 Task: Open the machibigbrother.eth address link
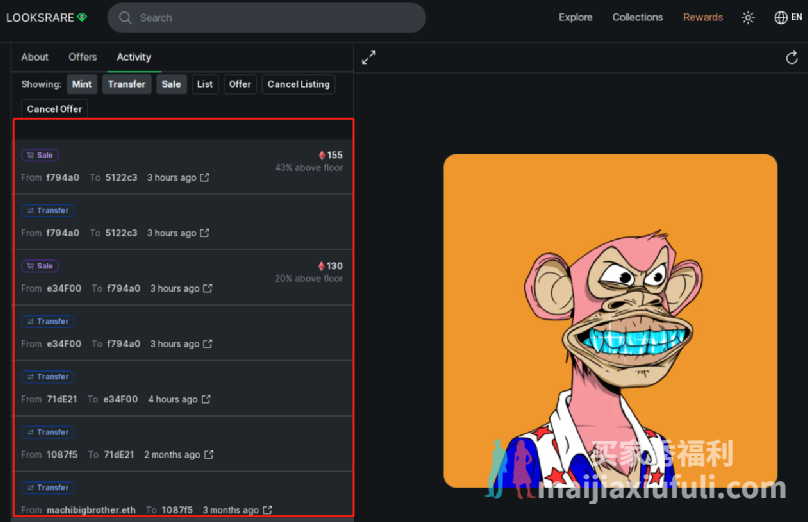coord(91,510)
